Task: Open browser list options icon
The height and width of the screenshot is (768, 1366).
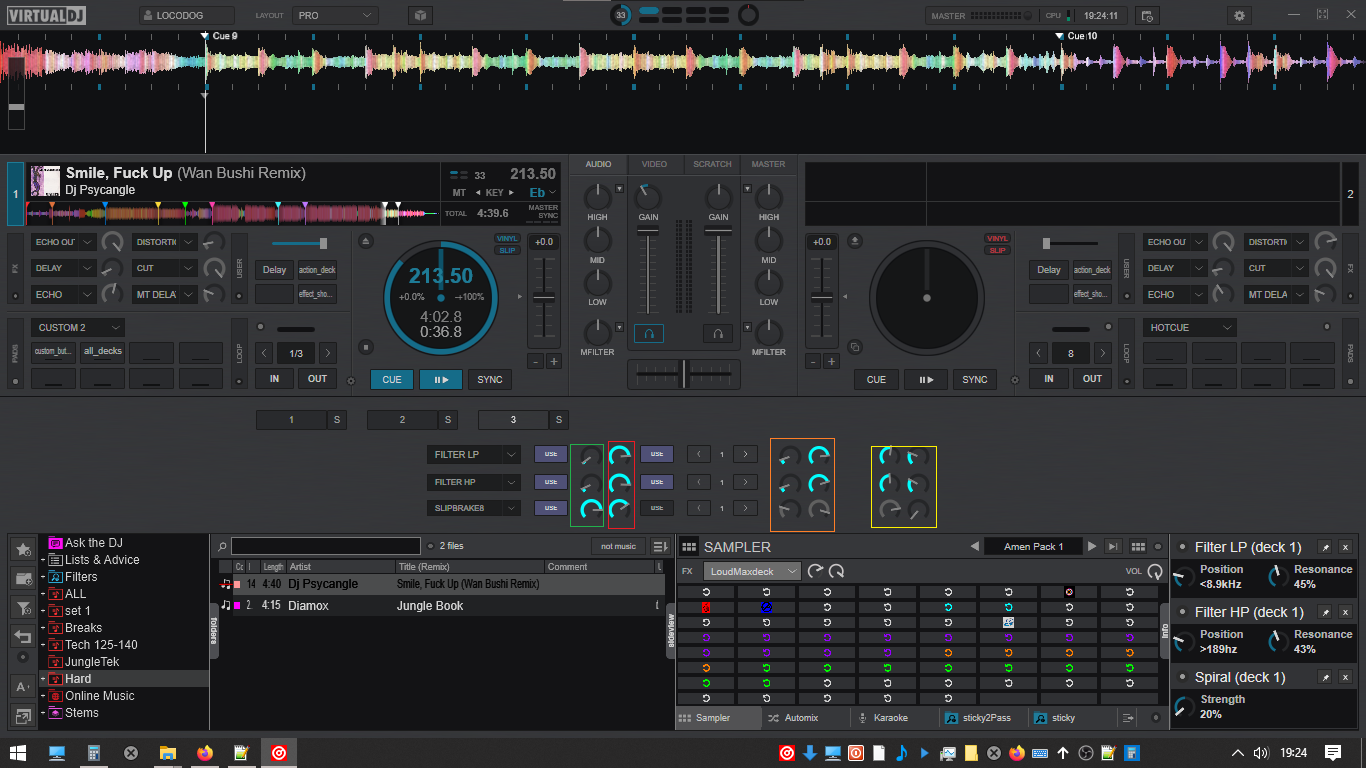Action: point(660,546)
